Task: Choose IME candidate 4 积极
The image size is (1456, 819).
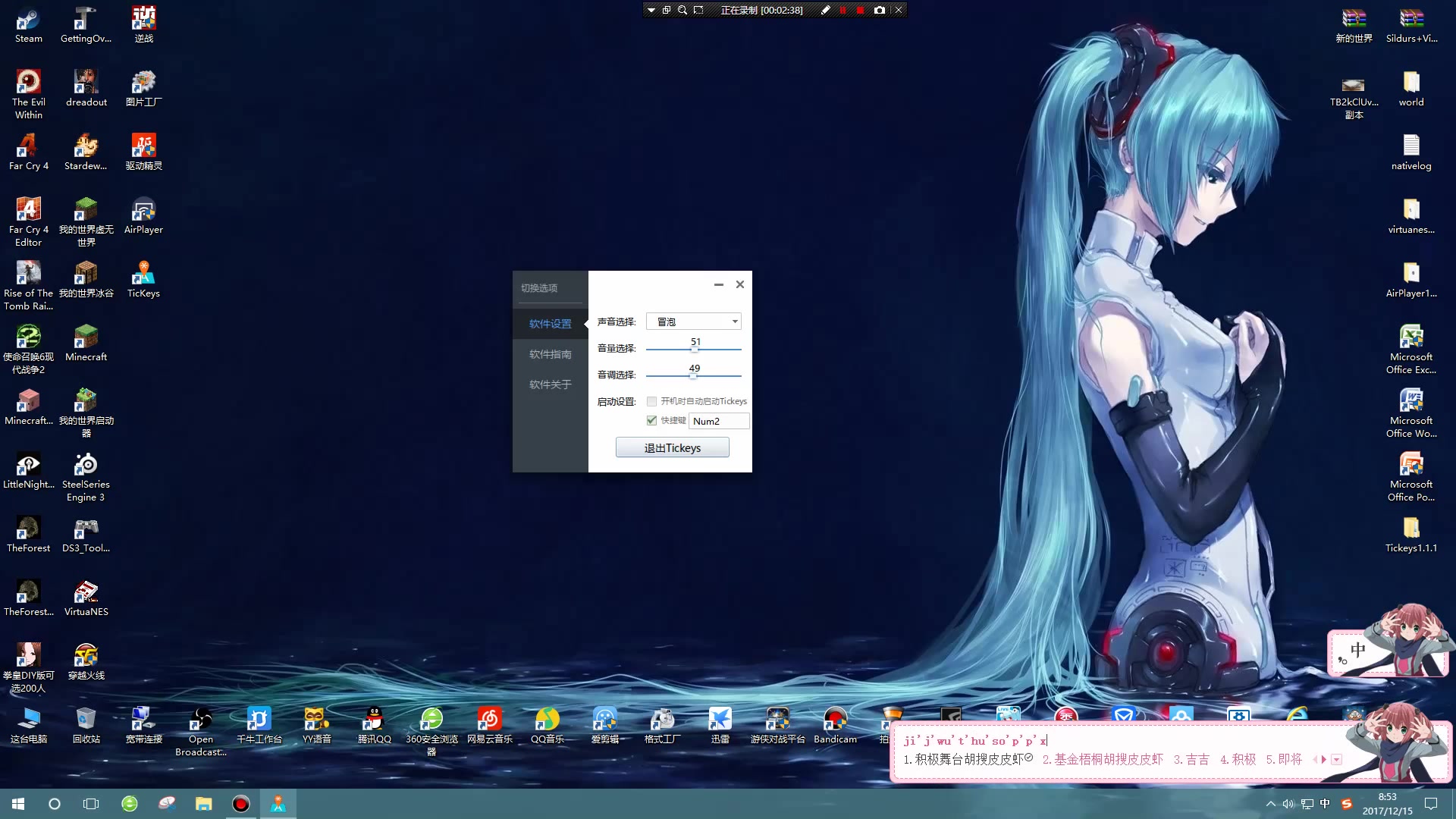Action: 1238,759
